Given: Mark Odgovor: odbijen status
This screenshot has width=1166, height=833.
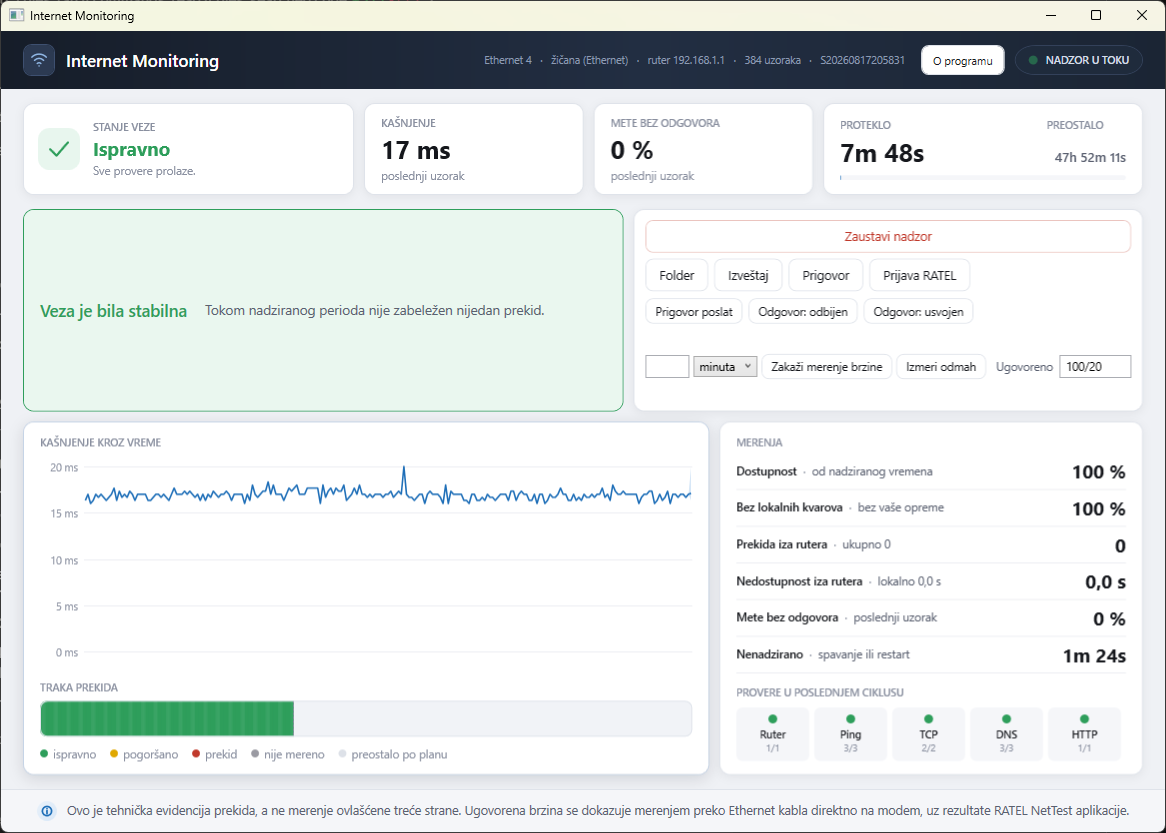Looking at the screenshot, I should point(803,312).
